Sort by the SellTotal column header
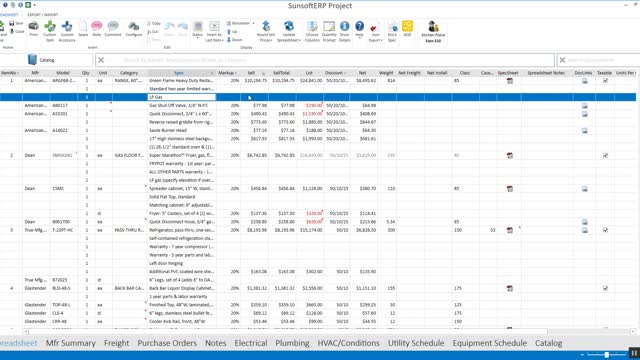The width and height of the screenshot is (640, 360). (x=282, y=73)
